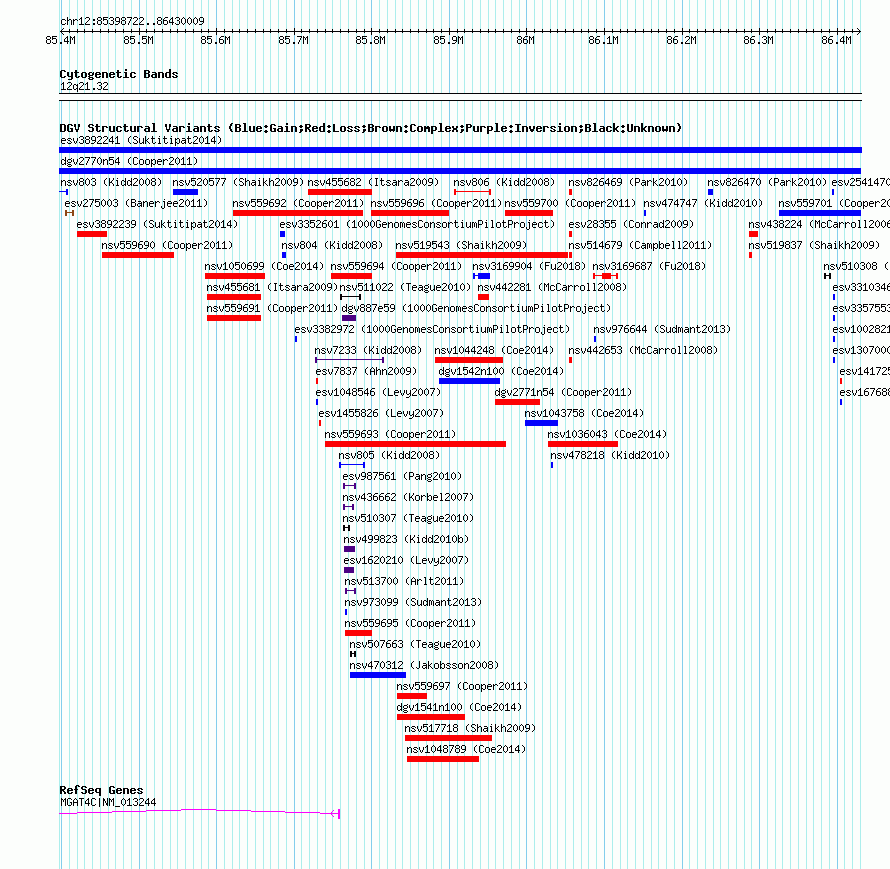Click nsv513700 (Arlt2011) label
Image resolution: width=890 pixels, height=869 pixels.
coord(404,581)
